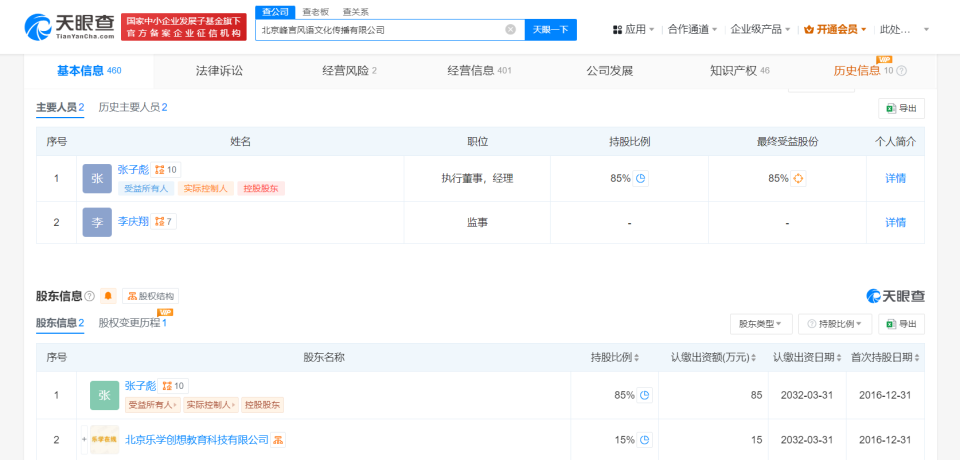The image size is (960, 460).
Task: Select the 查老板 search mode
Action: [314, 11]
